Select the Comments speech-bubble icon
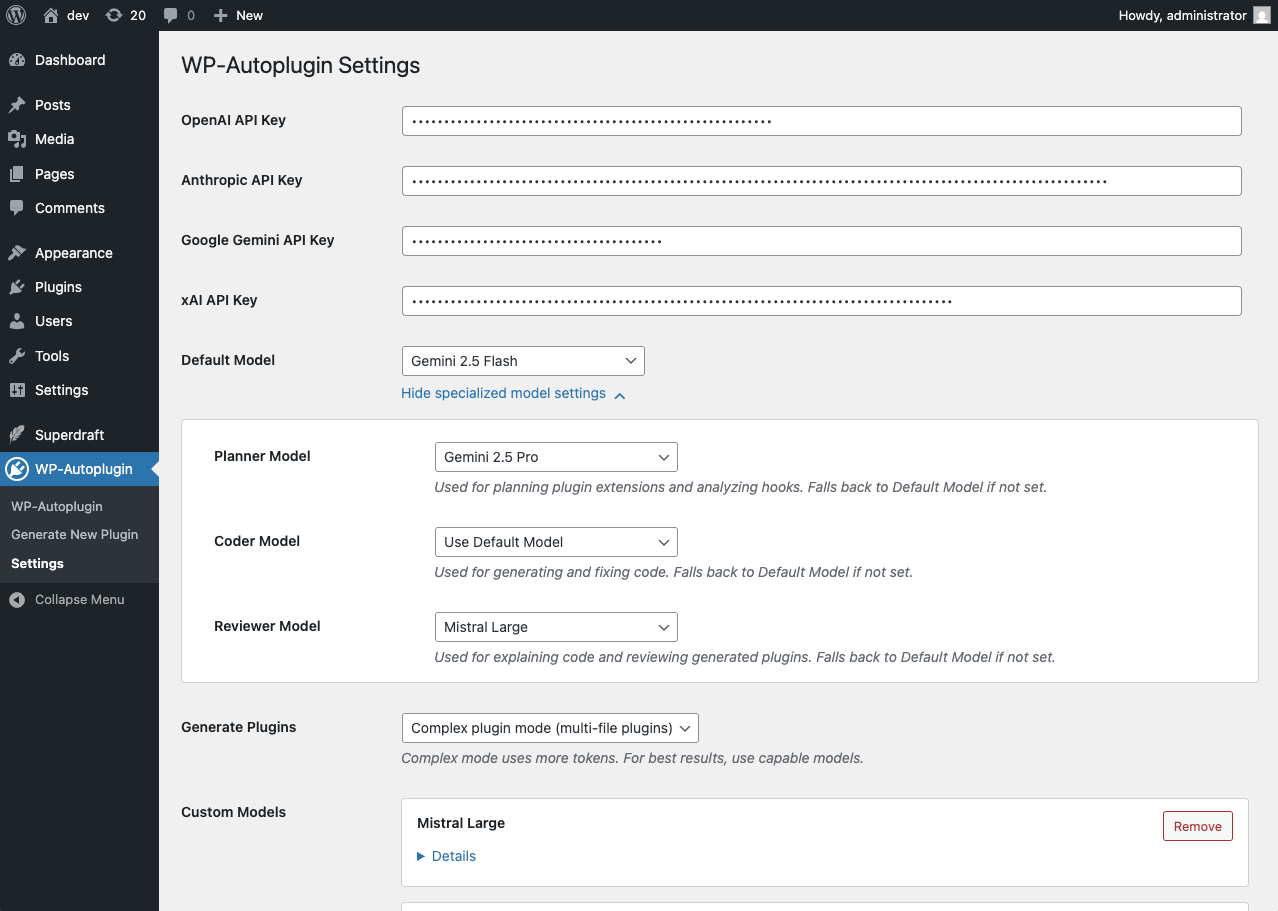The width and height of the screenshot is (1278, 911). [x=20, y=208]
